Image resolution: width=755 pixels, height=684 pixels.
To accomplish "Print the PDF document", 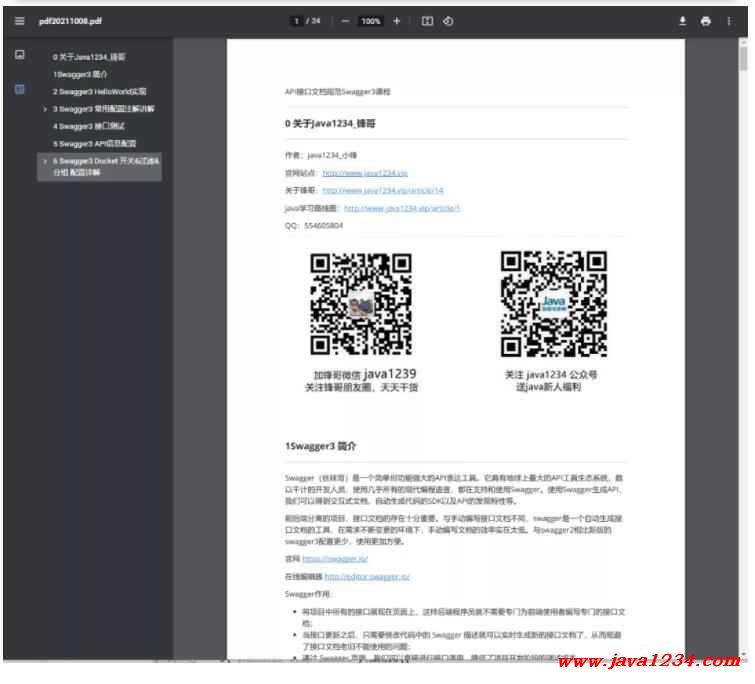I will click(x=706, y=21).
